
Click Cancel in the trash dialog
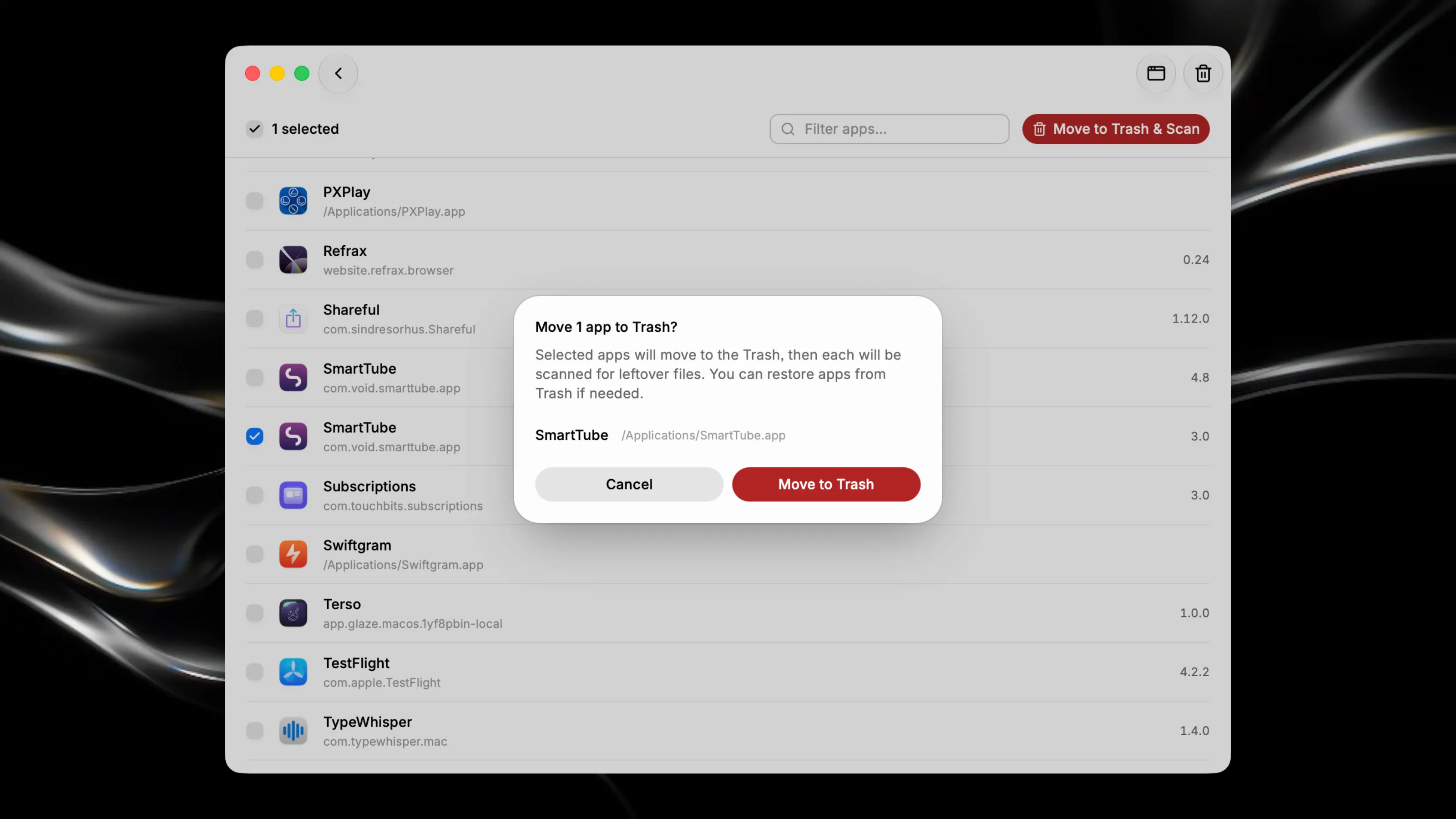point(629,485)
